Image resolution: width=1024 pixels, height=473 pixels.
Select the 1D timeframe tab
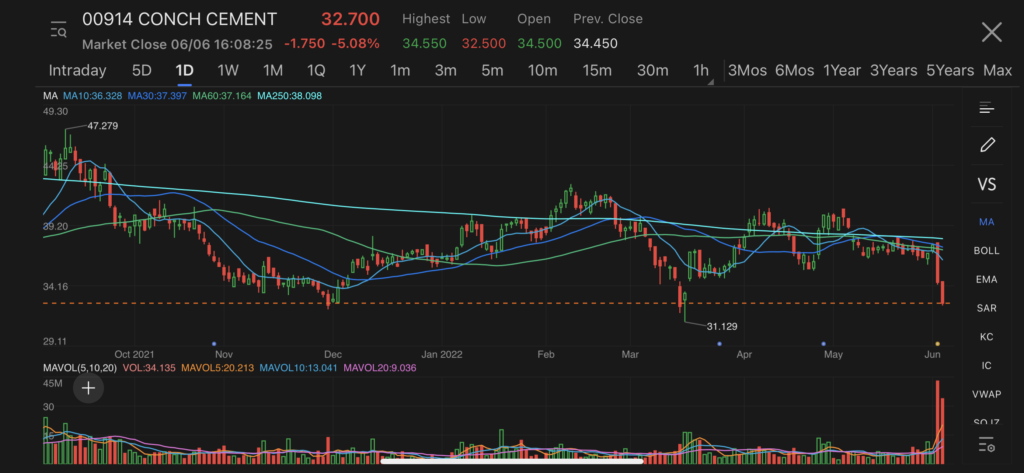(184, 71)
